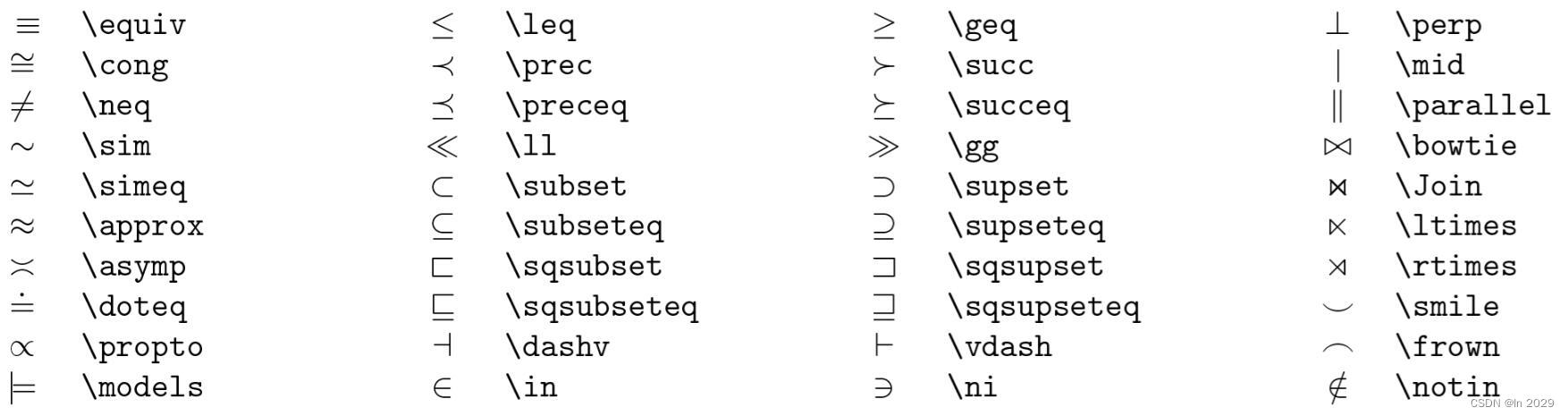
Task: Select the \rtimes command text
Action: [1456, 266]
